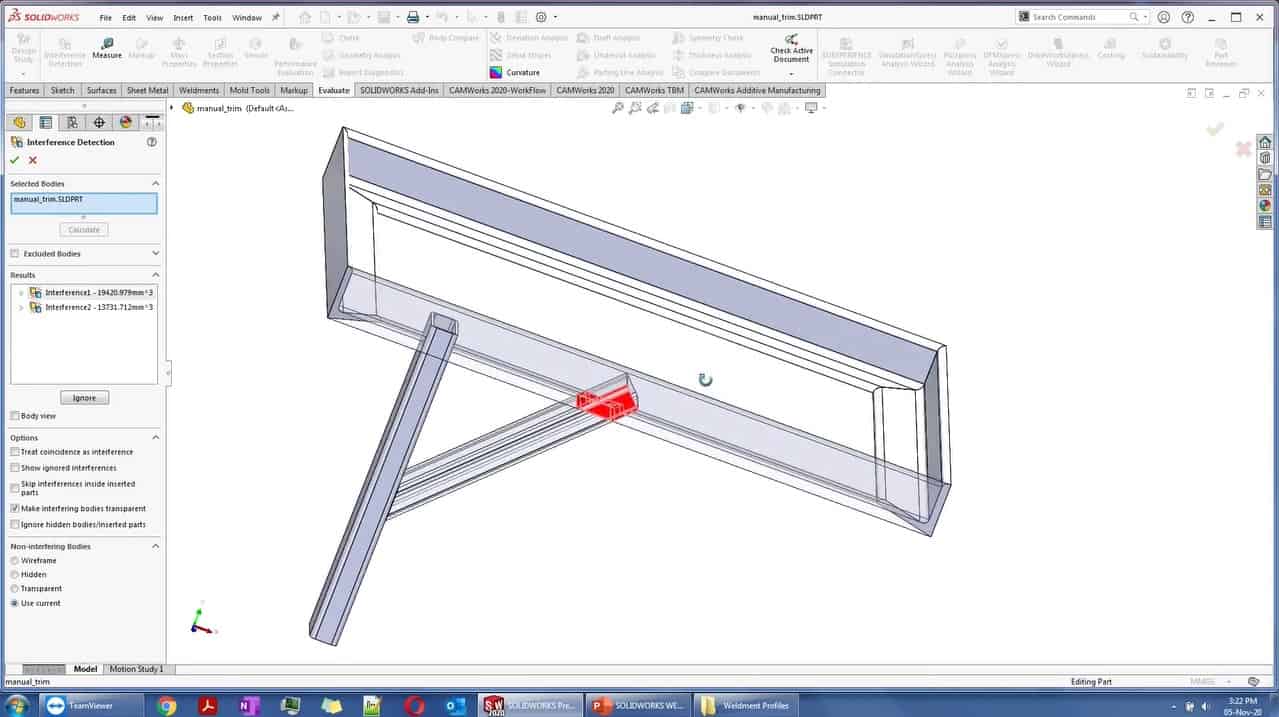Open the DimXpertManager crosshair tab
The width and height of the screenshot is (1279, 717).
coord(99,123)
